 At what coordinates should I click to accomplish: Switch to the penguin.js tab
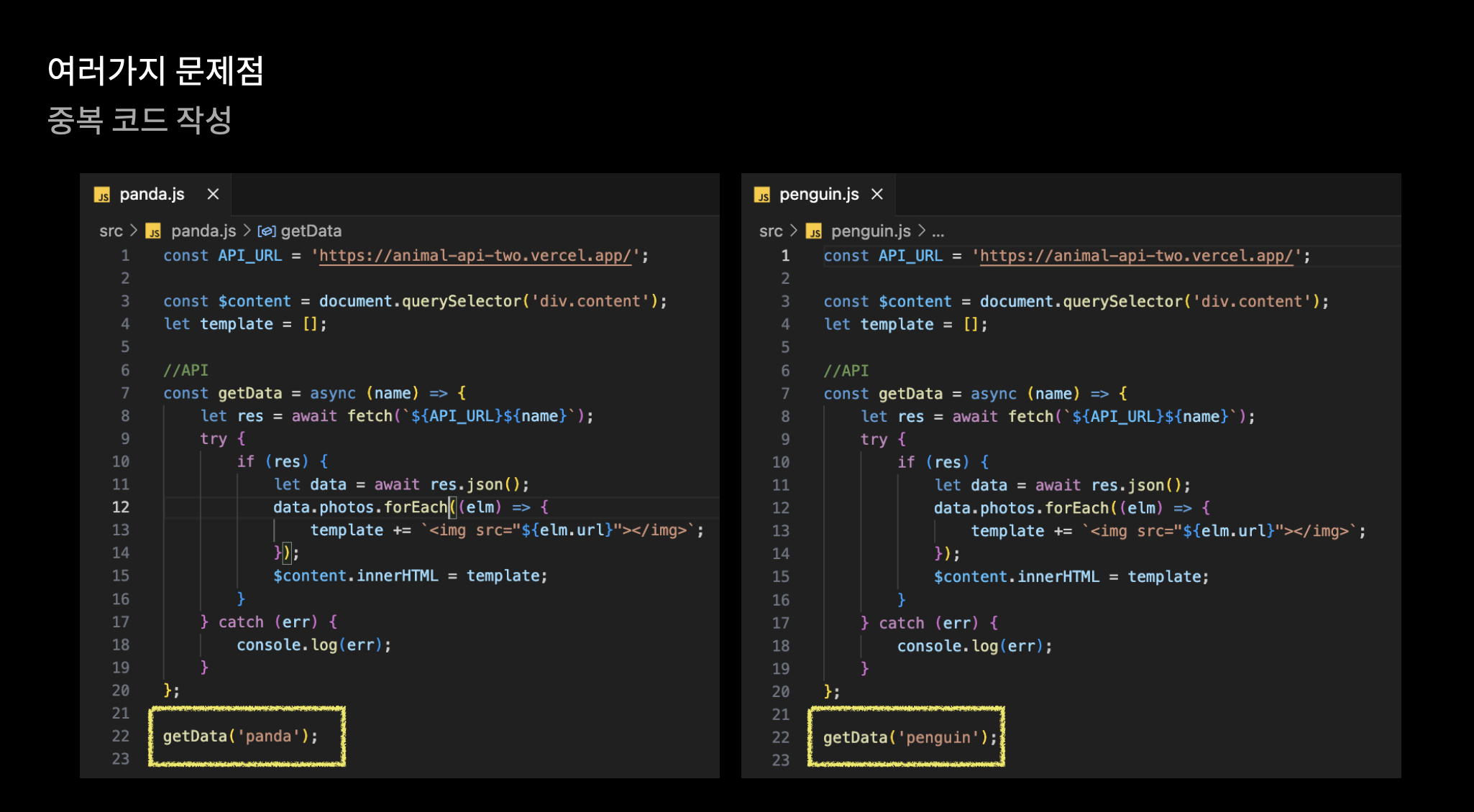(x=818, y=194)
